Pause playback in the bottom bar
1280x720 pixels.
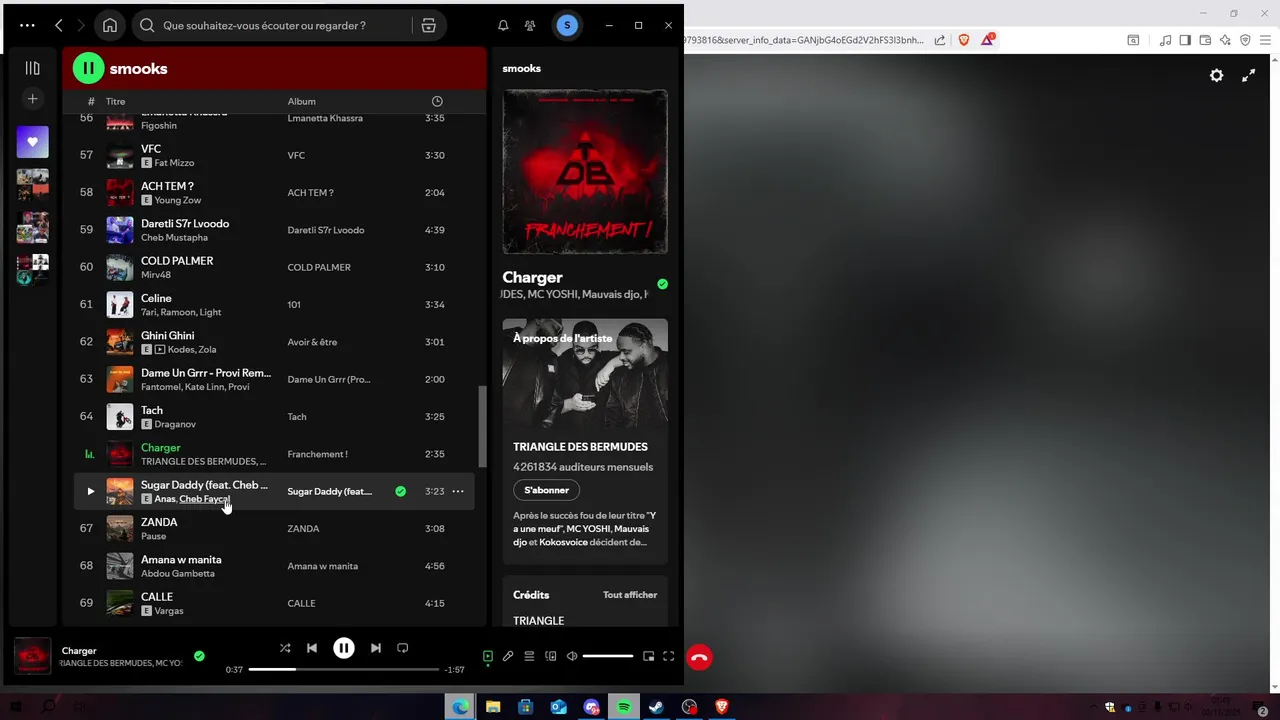click(343, 648)
